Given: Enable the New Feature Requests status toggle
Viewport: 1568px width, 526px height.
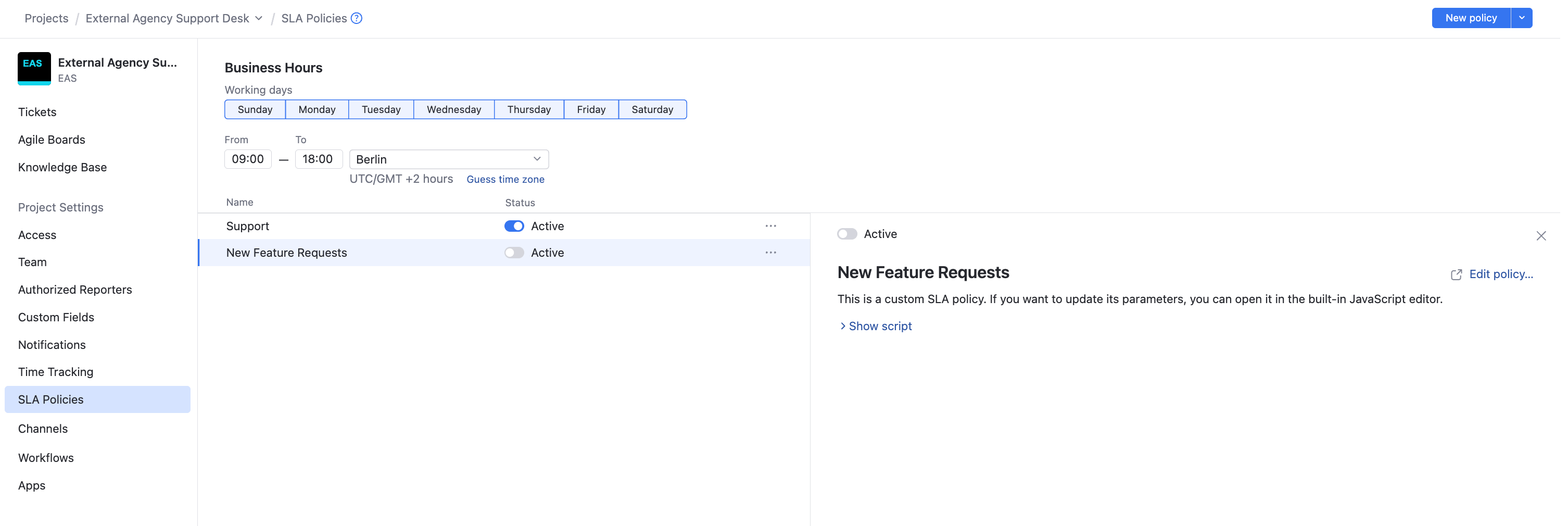Looking at the screenshot, I should [514, 252].
